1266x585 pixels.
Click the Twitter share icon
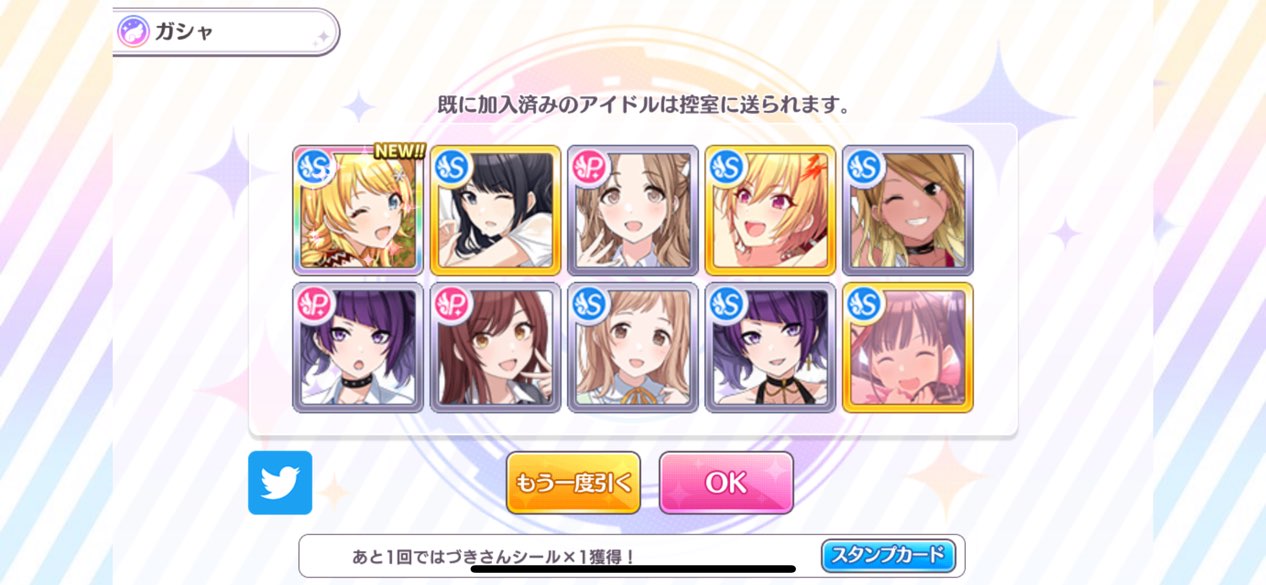tap(280, 483)
